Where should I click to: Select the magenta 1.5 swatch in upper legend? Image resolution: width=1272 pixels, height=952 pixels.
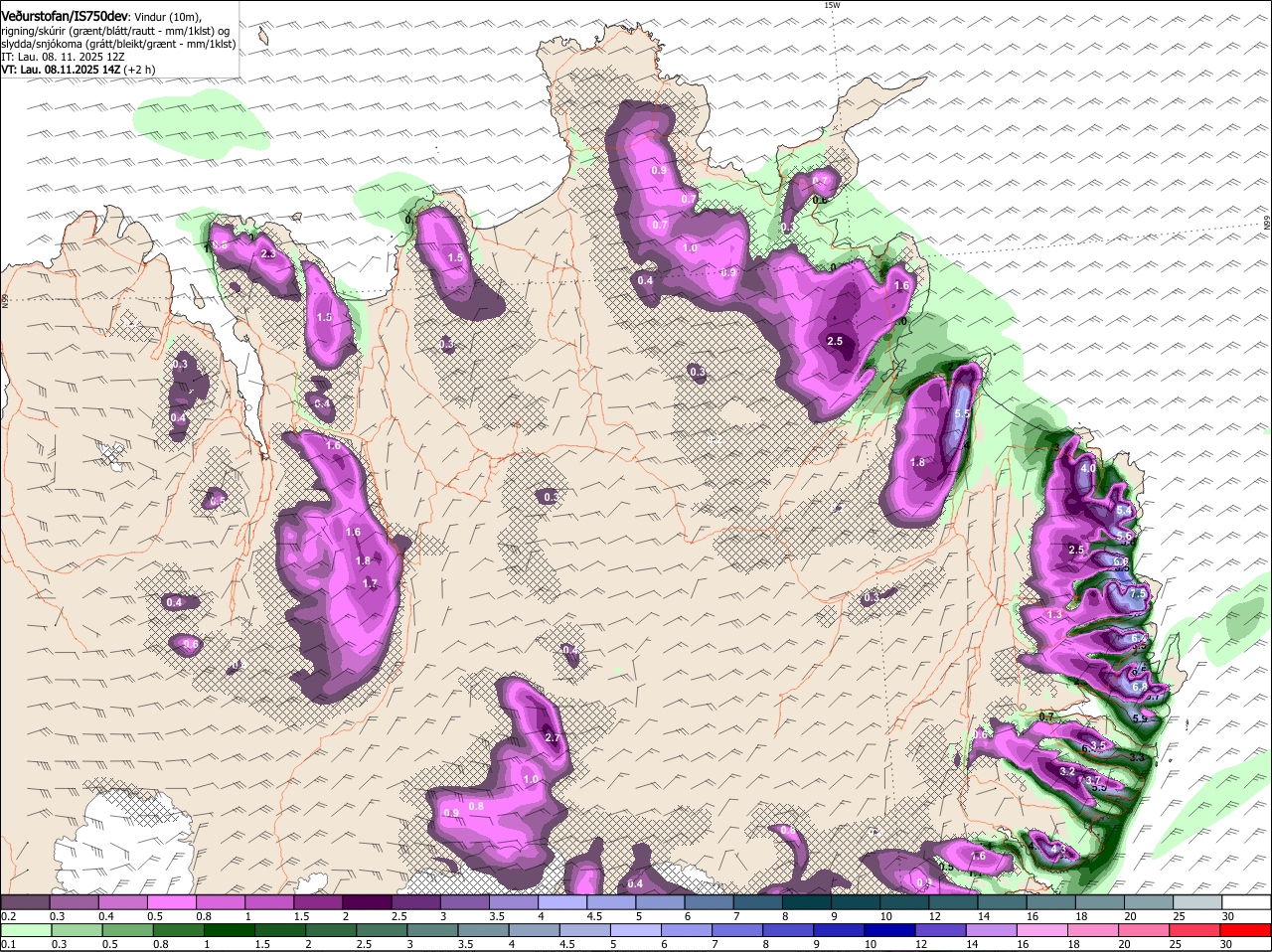(318, 902)
